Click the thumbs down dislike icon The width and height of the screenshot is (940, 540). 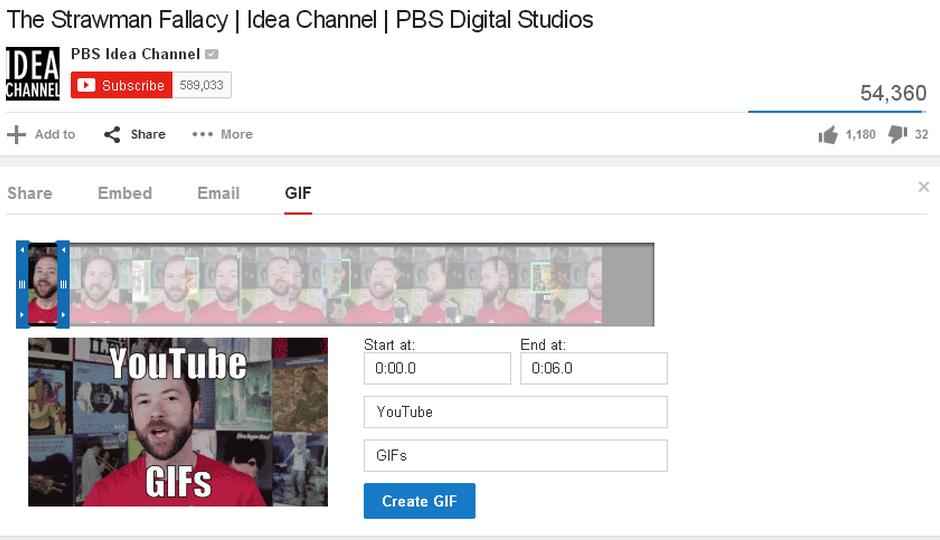coord(897,134)
